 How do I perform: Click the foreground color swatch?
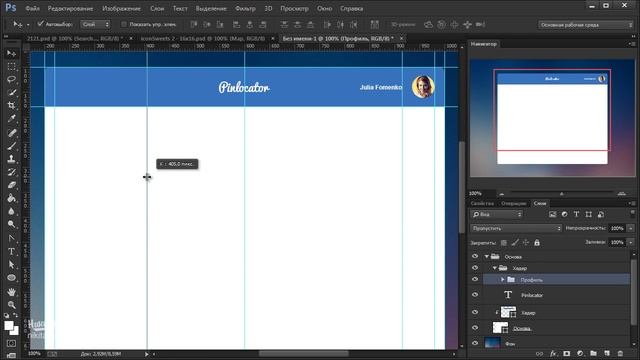tap(9, 325)
